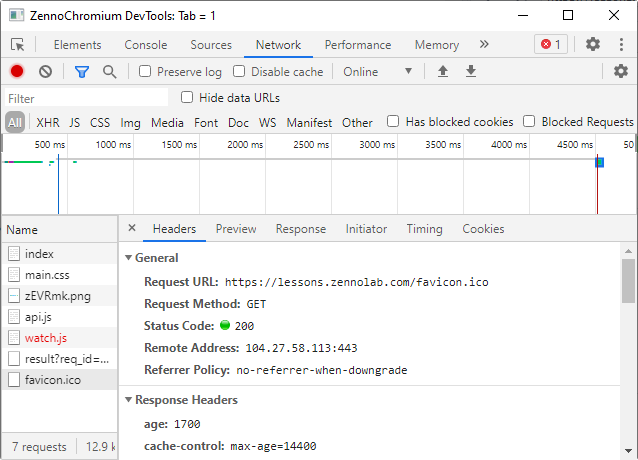
Task: Switch to the Console tab
Action: tap(146, 45)
